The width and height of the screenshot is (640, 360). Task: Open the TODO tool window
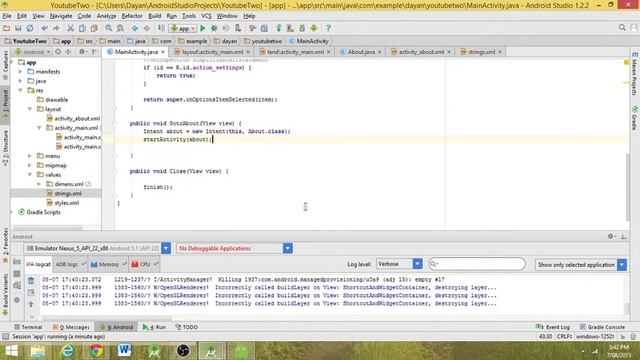click(187, 327)
